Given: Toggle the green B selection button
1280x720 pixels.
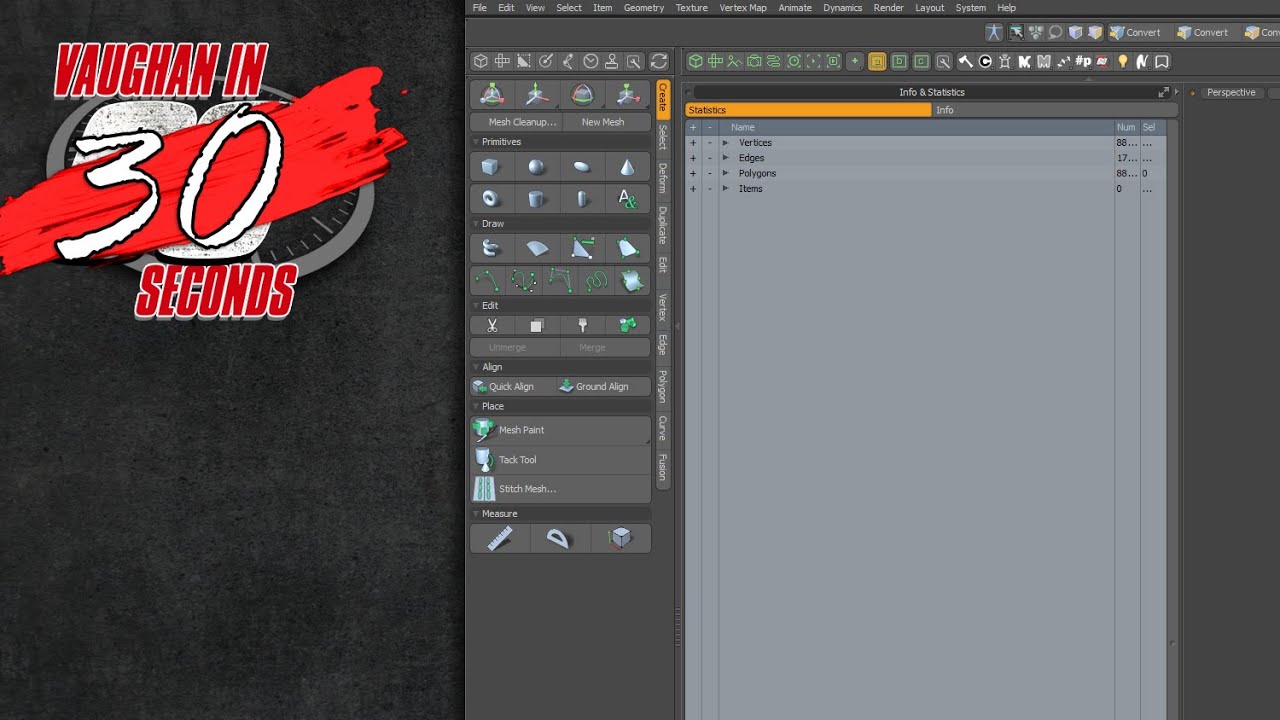Looking at the screenshot, I should point(899,62).
